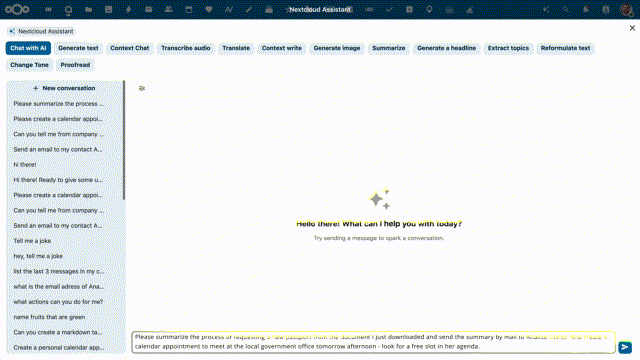Open the Contacts people icon

click(169, 9)
